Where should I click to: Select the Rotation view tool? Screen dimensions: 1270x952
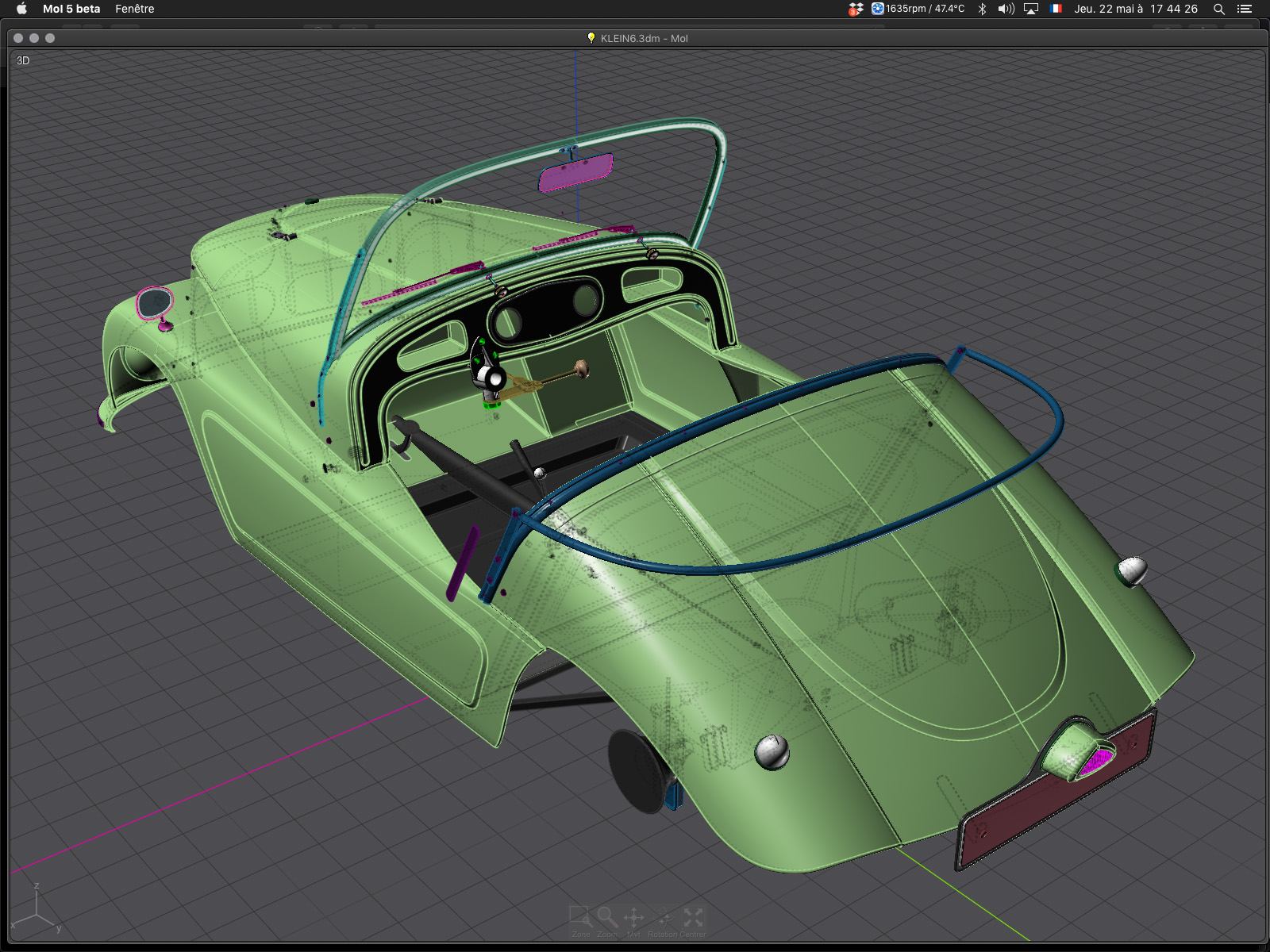tap(663, 922)
